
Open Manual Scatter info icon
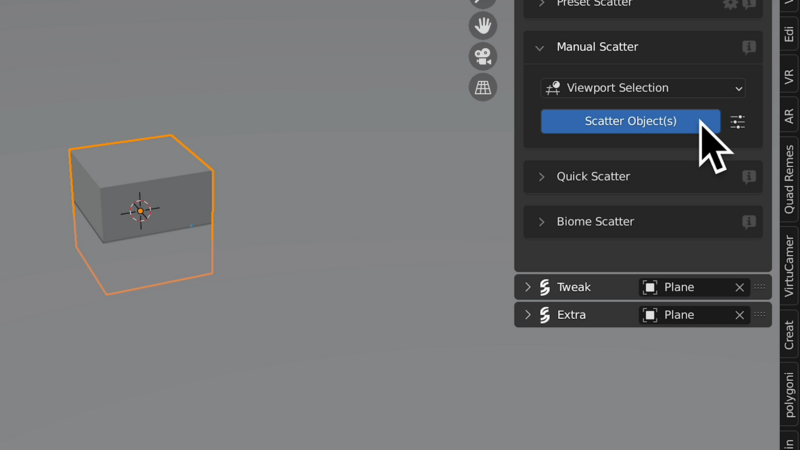click(x=748, y=47)
